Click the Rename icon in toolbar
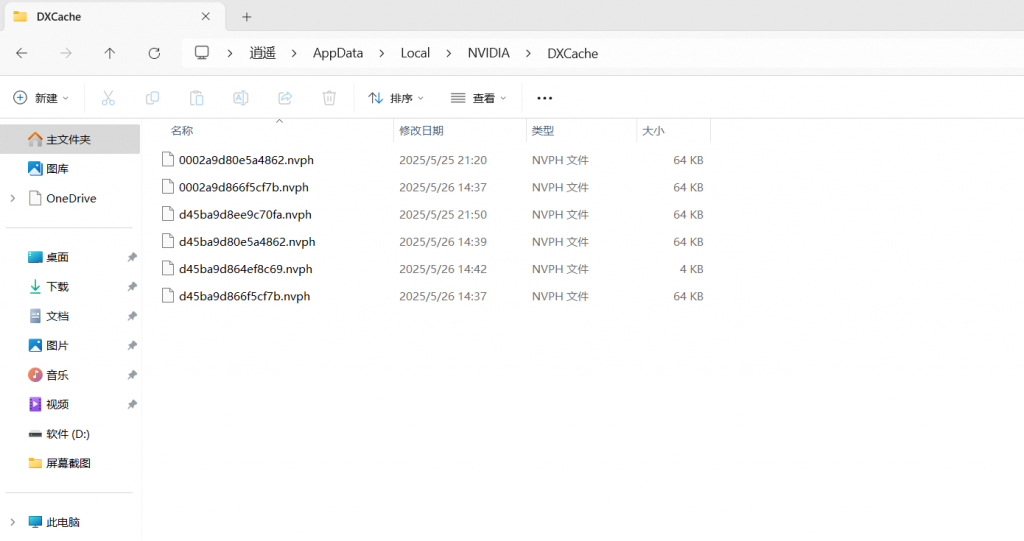Image resolution: width=1024 pixels, height=541 pixels. 241,98
